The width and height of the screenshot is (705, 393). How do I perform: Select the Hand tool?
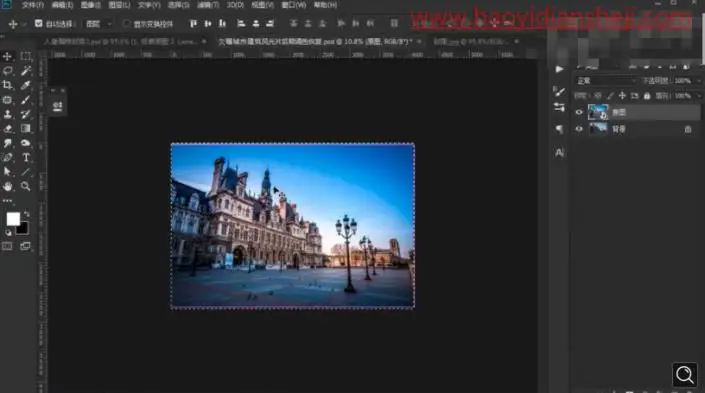7,186
